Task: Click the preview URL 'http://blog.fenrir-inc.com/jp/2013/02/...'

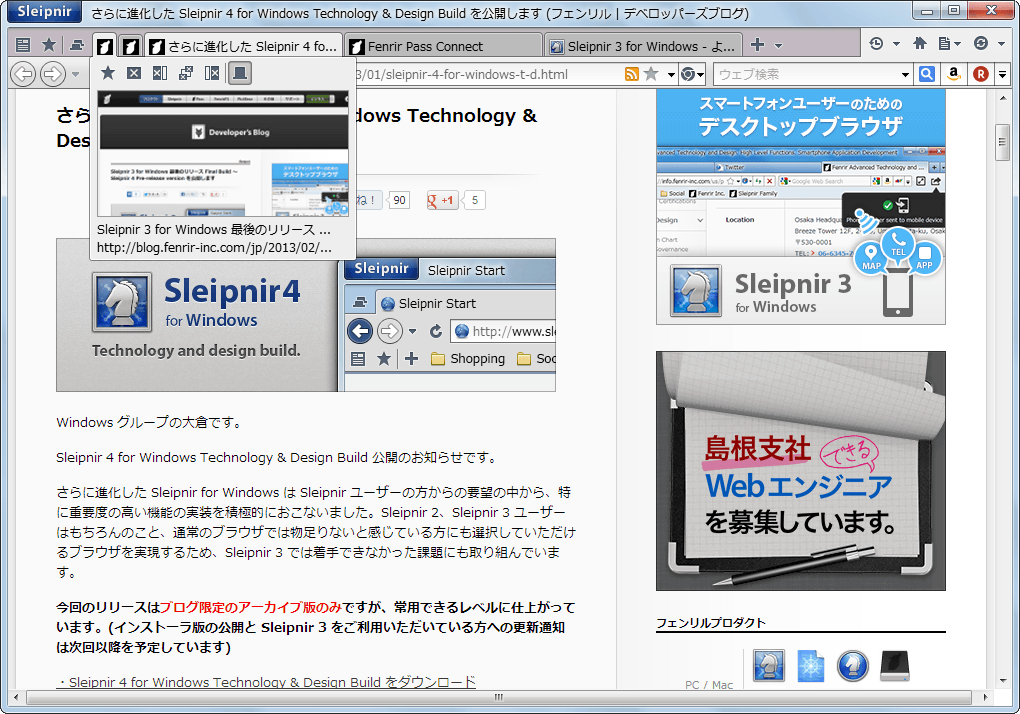Action: [x=214, y=248]
